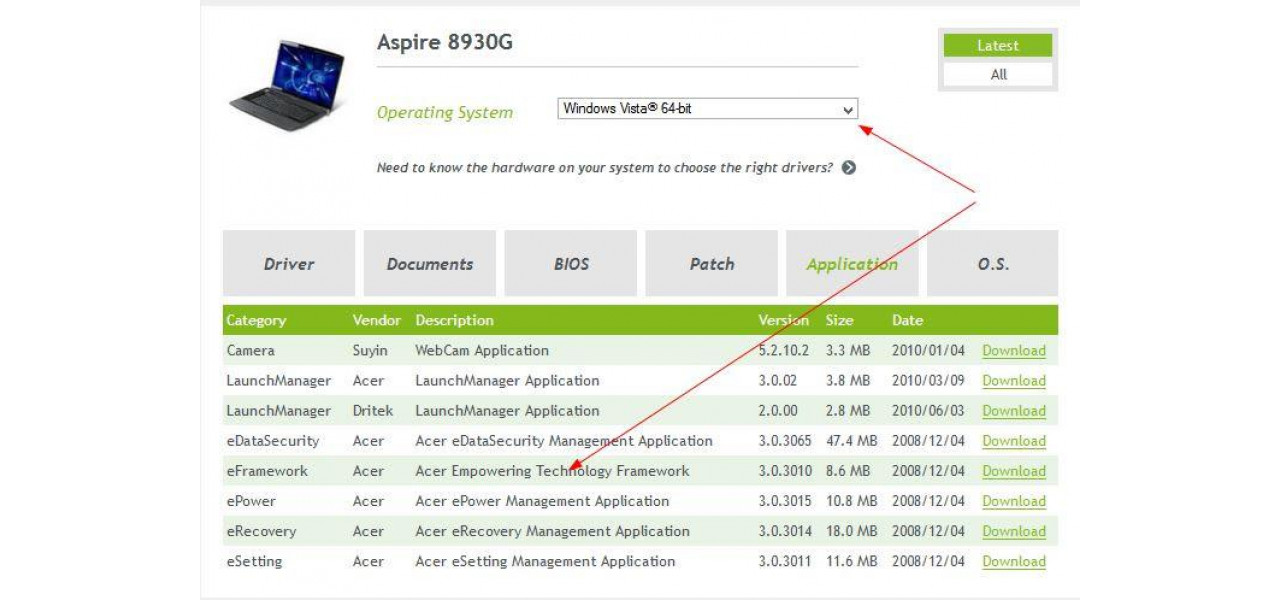Click the Aspire 8930G product title
The width and height of the screenshot is (1280, 600).
[445, 42]
